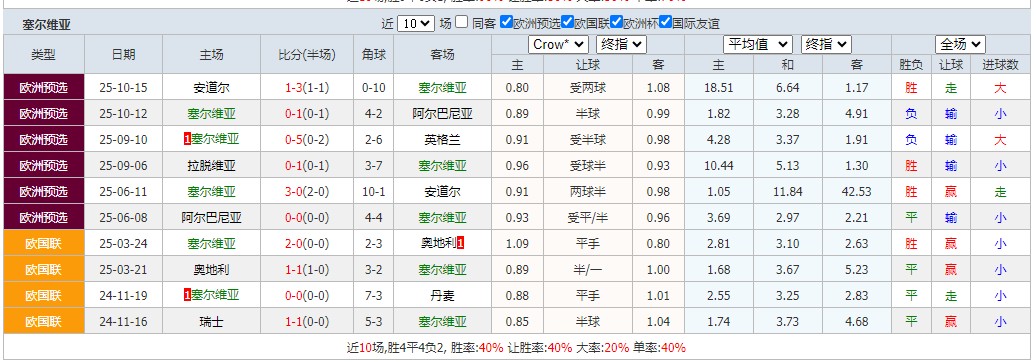The image size is (1036, 362).
Task: Click the handicap 两球半 cell
Action: click(588, 192)
